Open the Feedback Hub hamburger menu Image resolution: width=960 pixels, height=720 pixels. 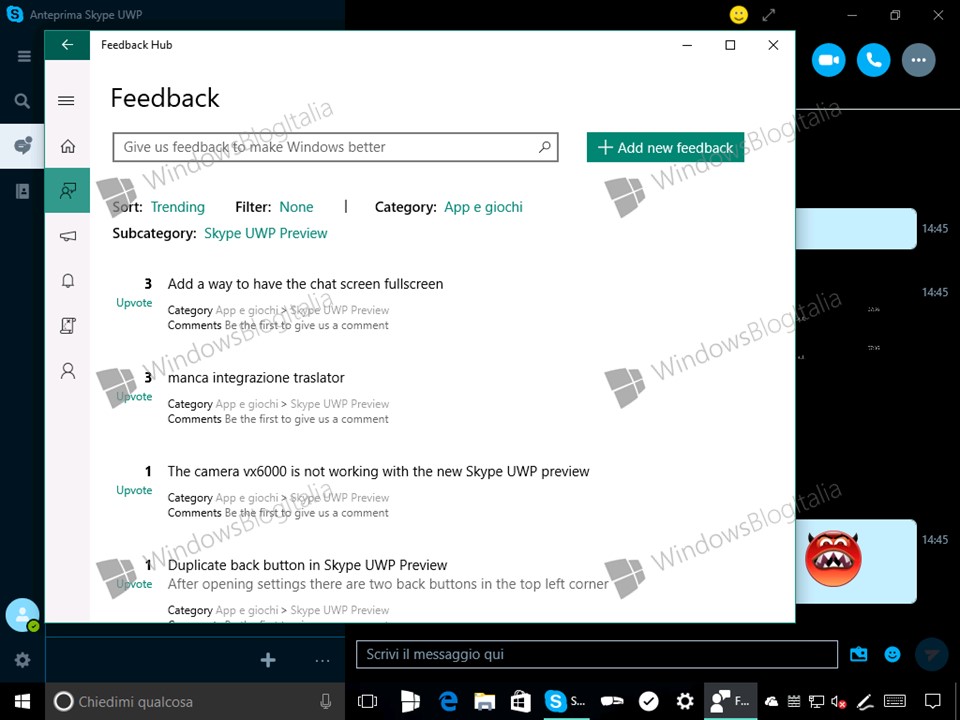tap(67, 101)
